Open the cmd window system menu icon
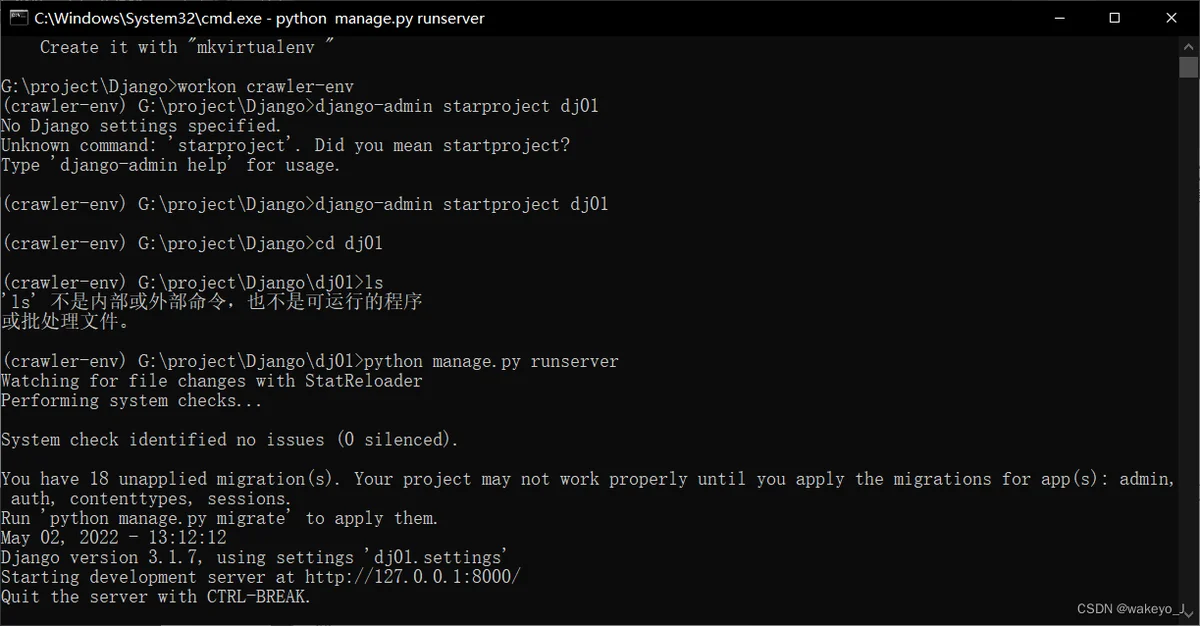Image resolution: width=1200 pixels, height=626 pixels. tap(18, 17)
